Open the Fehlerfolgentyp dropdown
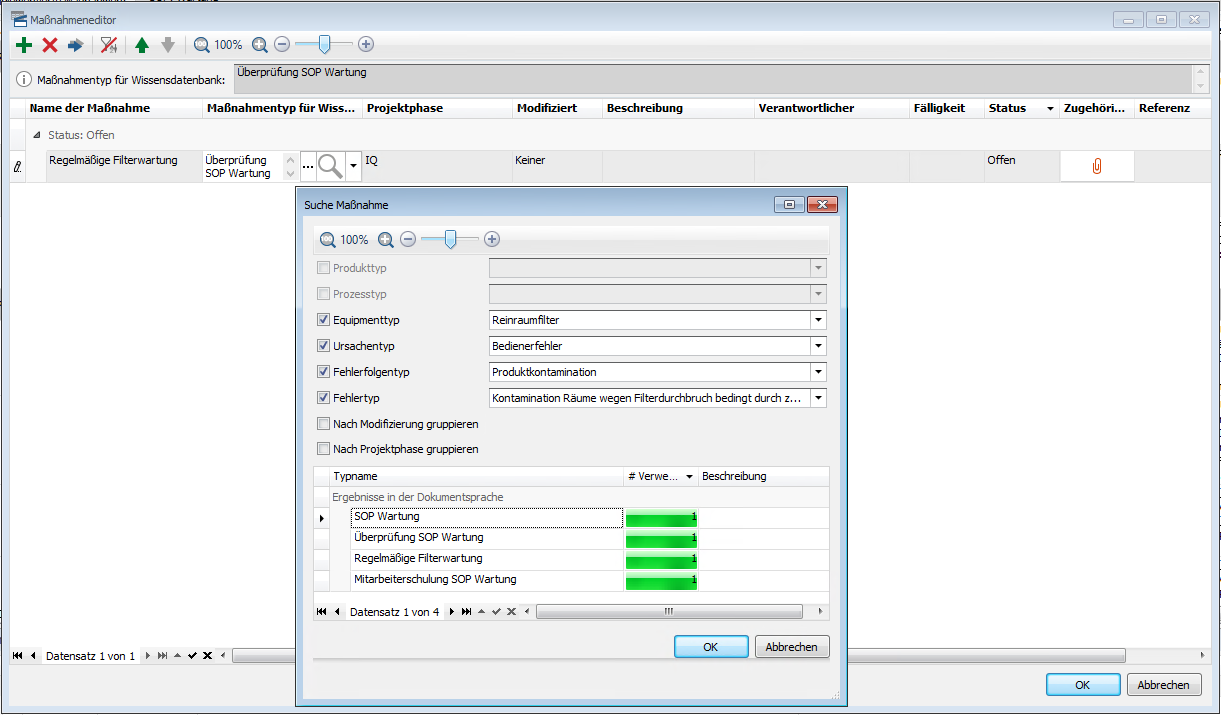The height and width of the screenshot is (715, 1221). point(818,372)
